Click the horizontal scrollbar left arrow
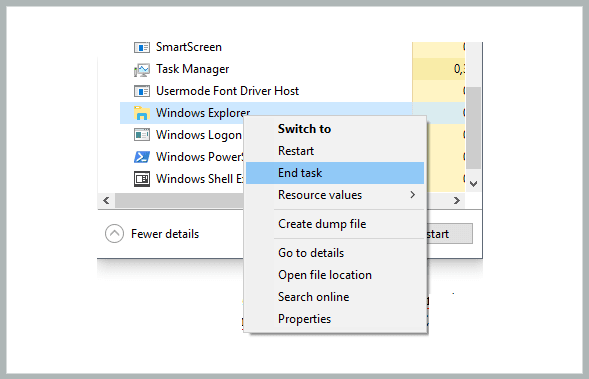The image size is (589, 379). [106, 201]
